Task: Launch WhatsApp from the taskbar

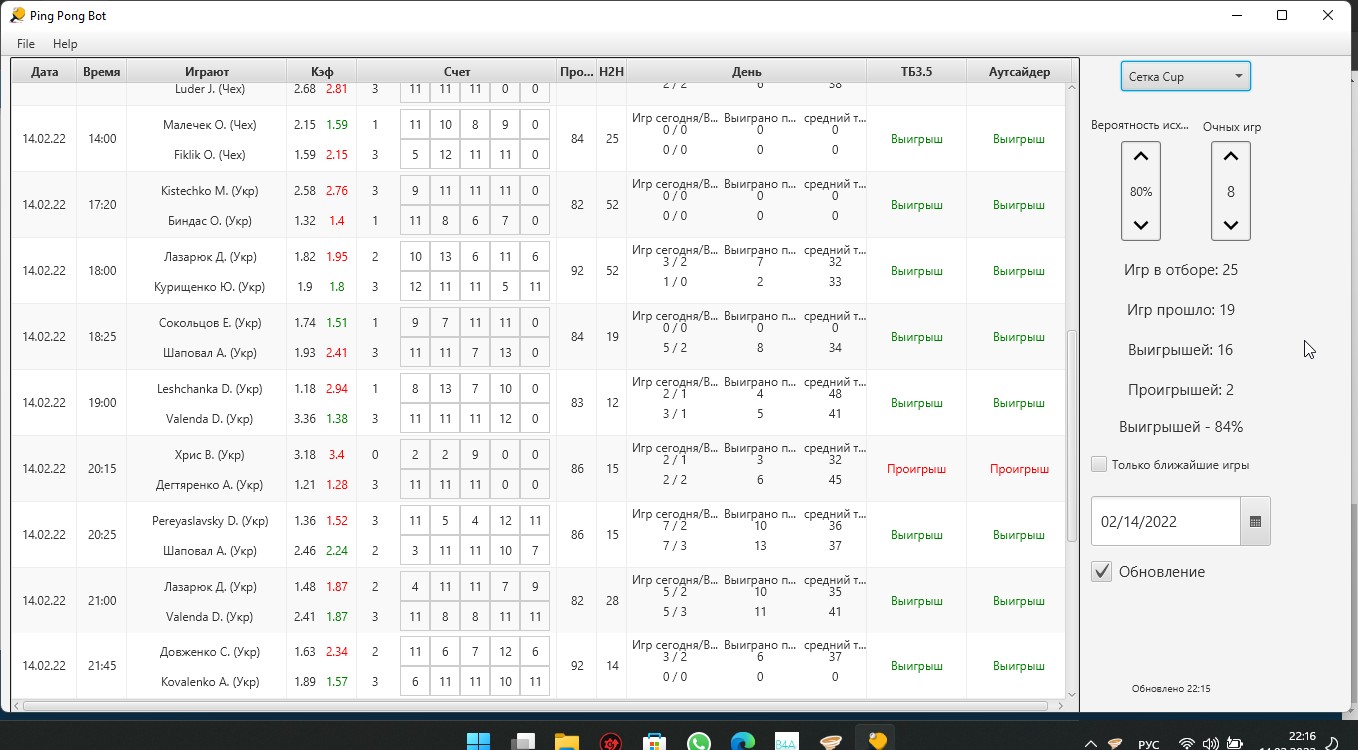Action: coord(698,742)
